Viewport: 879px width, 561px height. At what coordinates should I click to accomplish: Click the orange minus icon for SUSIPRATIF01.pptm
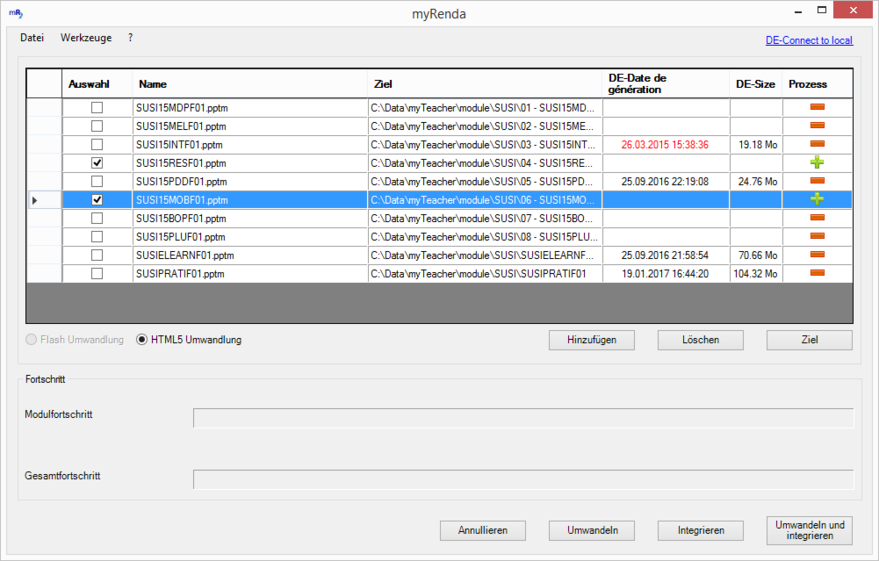pyautogui.click(x=816, y=273)
